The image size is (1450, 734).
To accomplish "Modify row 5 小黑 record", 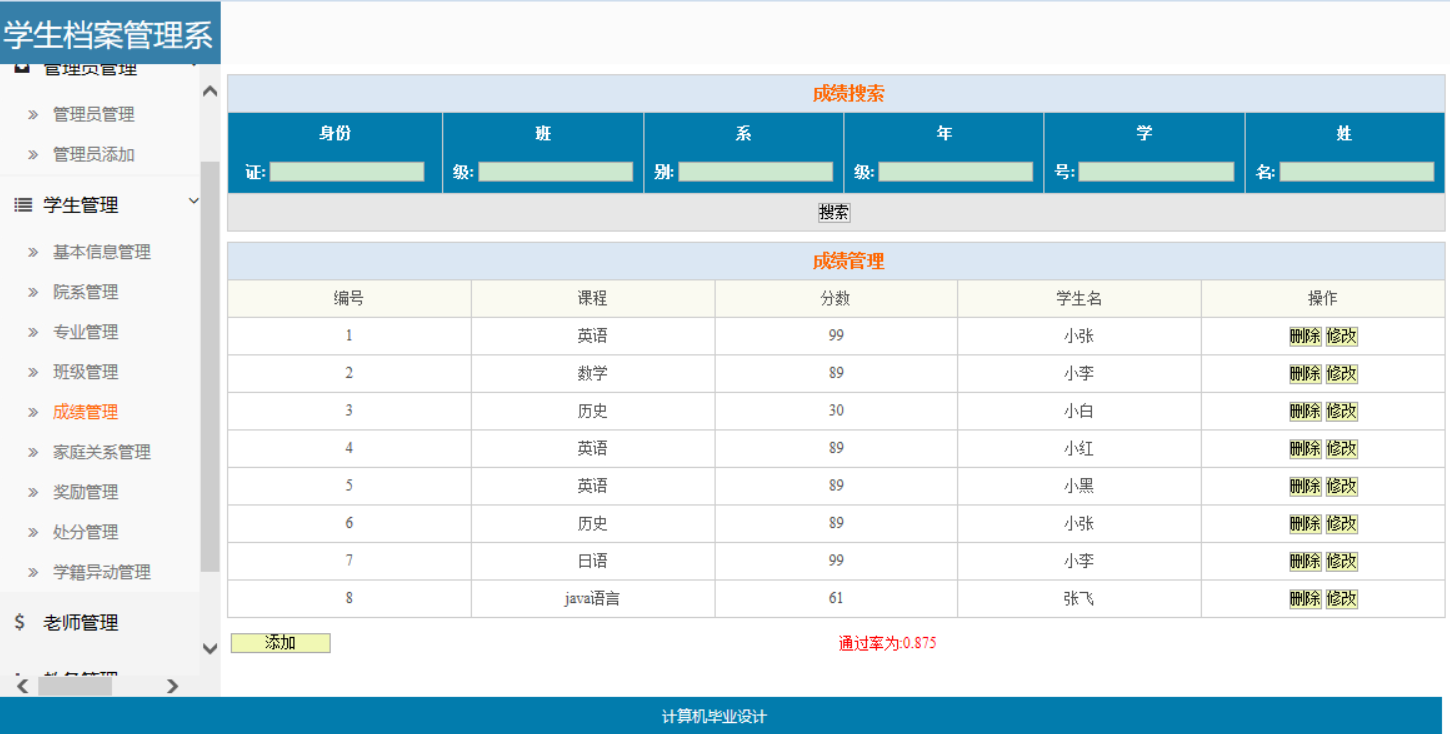I will pos(1342,486).
